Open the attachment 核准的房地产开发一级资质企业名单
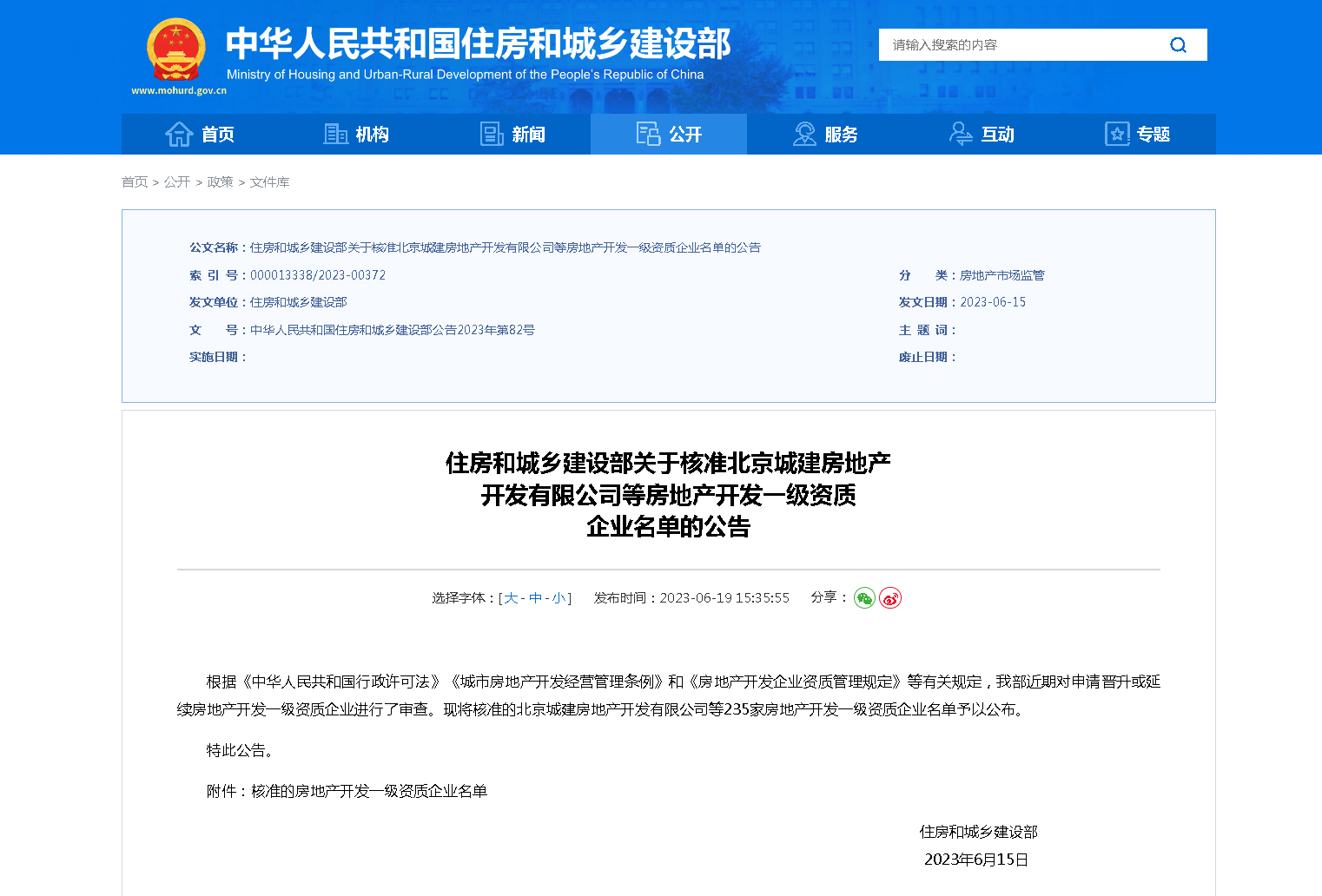 (369, 791)
